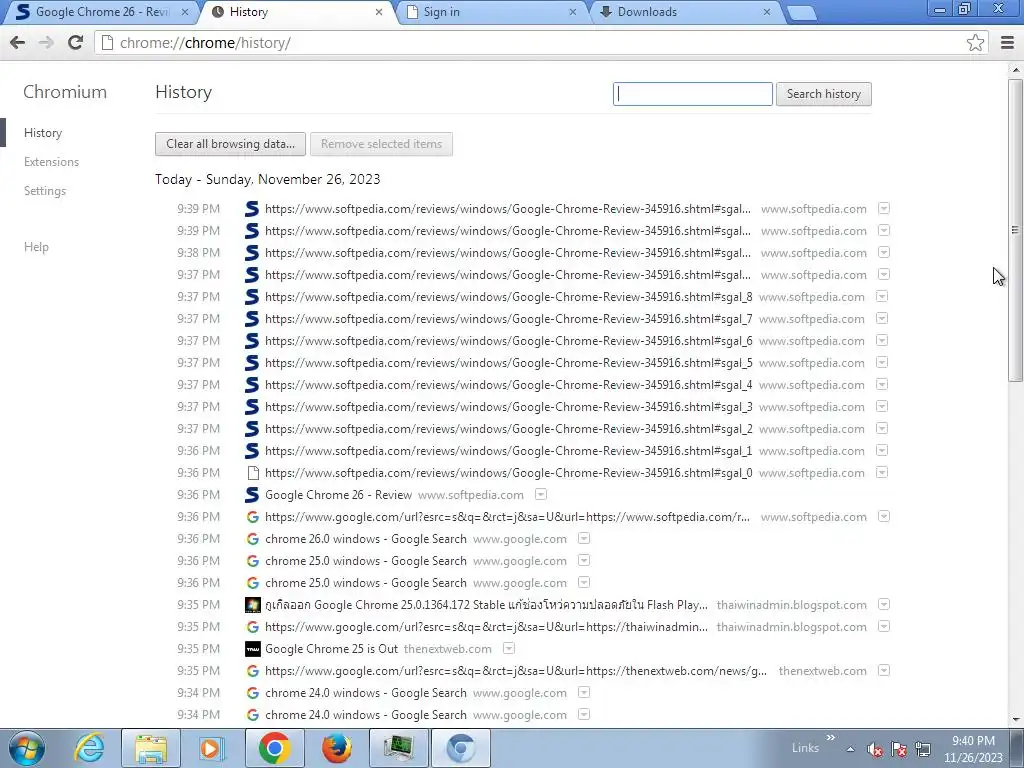
Task: Open dropdown for the sgal_5 entry
Action: pyautogui.click(x=882, y=362)
